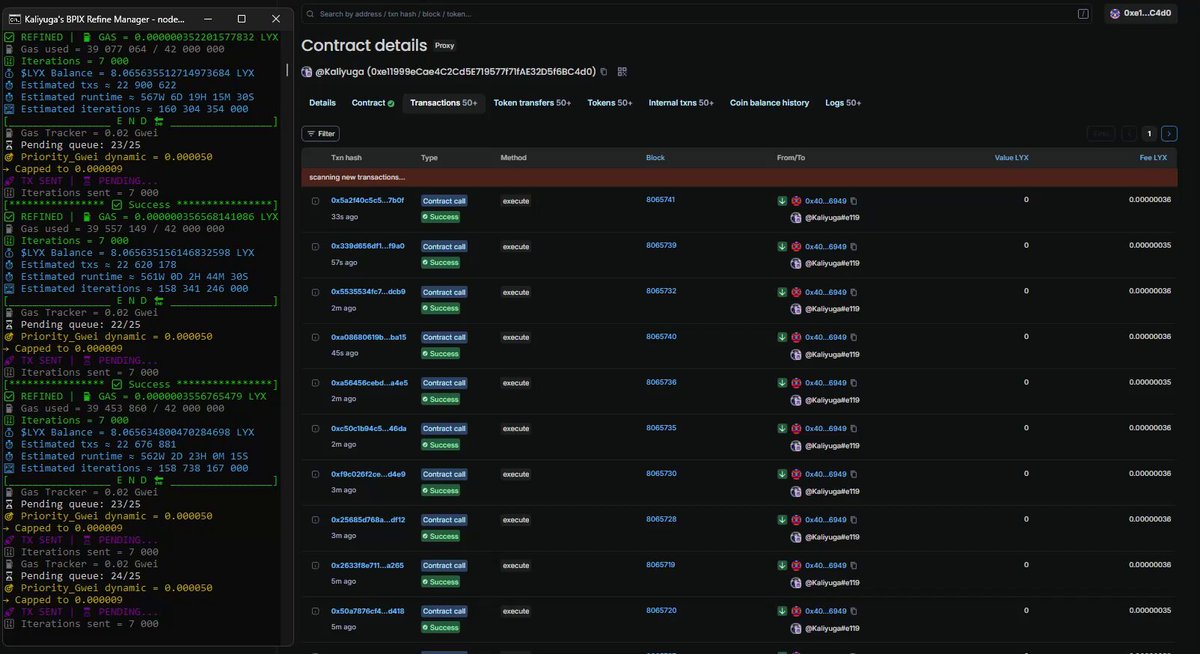
Task: Copy the To address in block 8065739 row
Action: tap(854, 246)
